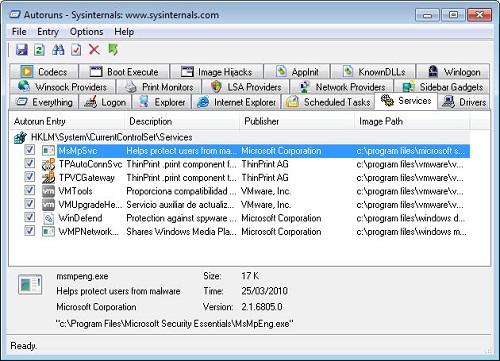Viewport: 500px width, 361px height.
Task: Open the File menu
Action: pyautogui.click(x=19, y=32)
